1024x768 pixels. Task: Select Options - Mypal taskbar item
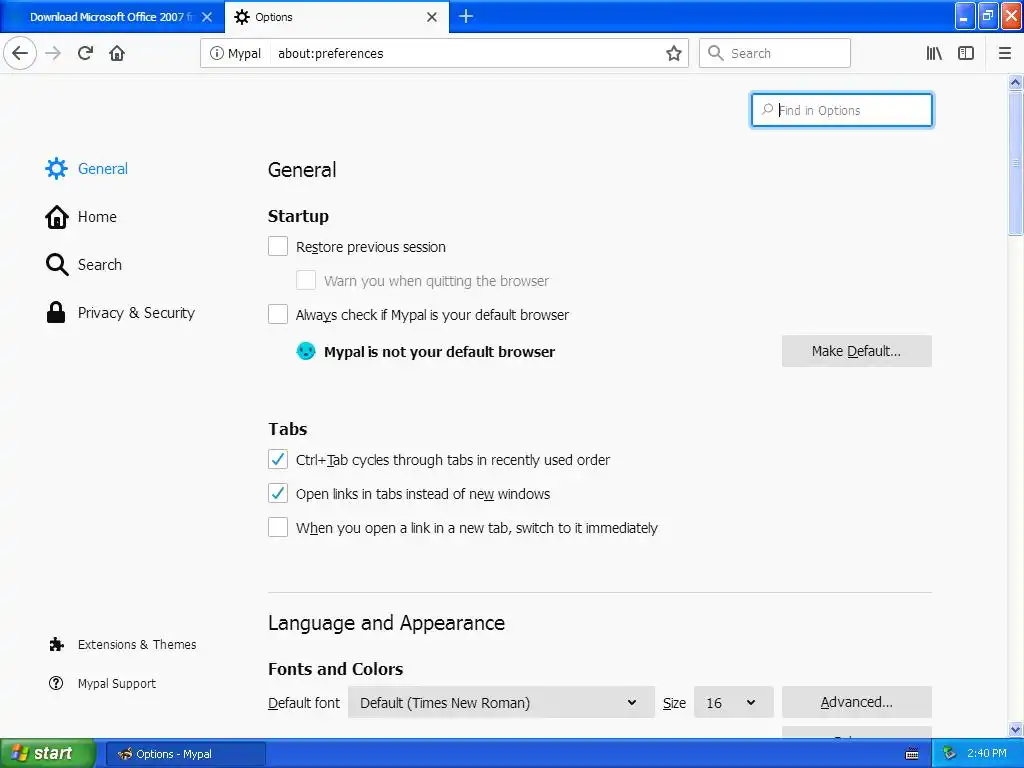[x=186, y=754]
